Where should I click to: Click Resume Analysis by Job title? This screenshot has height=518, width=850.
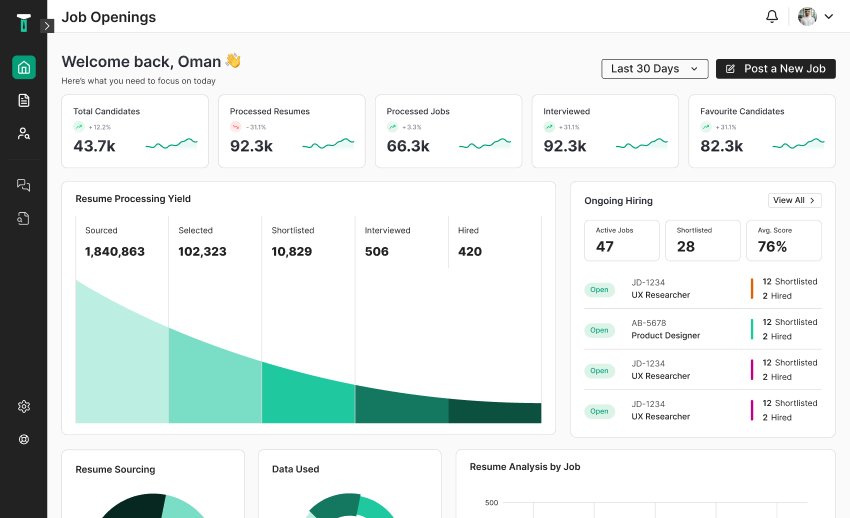525,467
